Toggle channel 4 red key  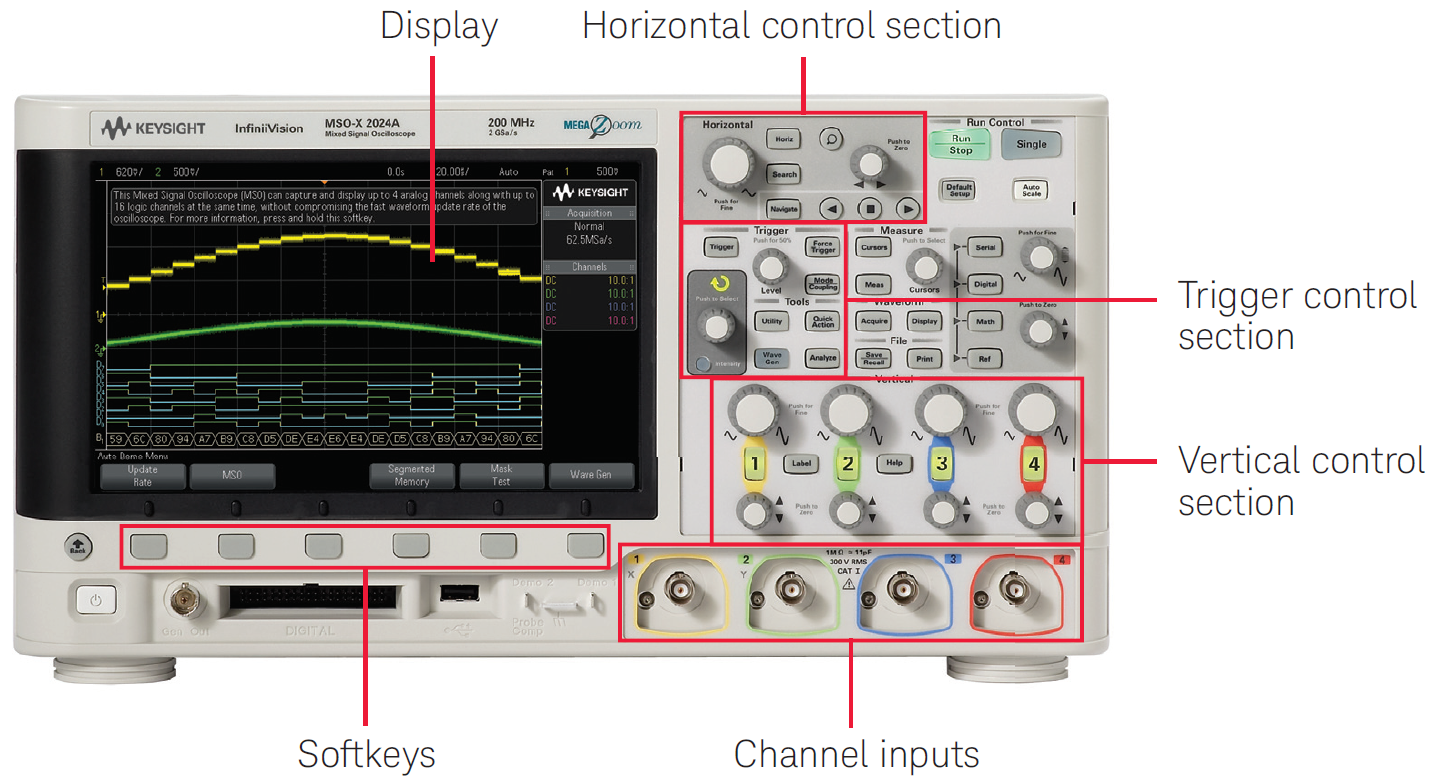coord(1033,464)
